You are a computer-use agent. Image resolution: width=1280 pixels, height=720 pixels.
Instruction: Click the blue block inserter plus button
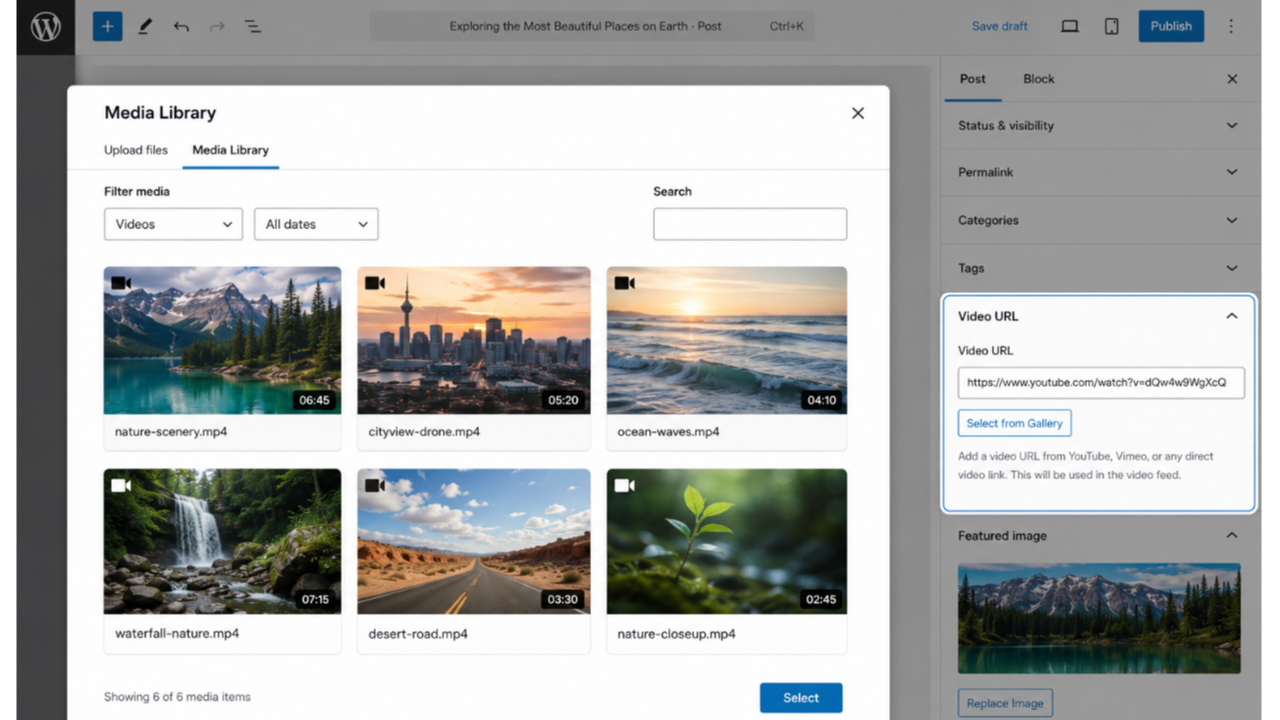[107, 26]
